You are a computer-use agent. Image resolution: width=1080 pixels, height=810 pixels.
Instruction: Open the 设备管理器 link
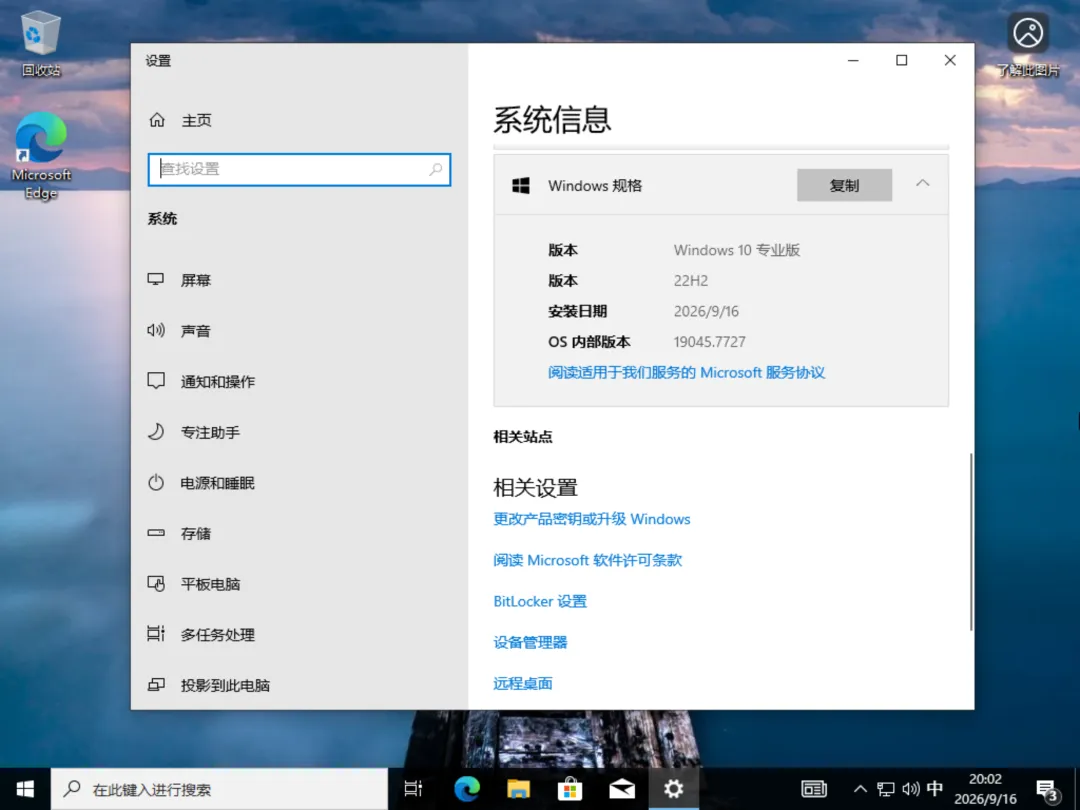tap(530, 643)
